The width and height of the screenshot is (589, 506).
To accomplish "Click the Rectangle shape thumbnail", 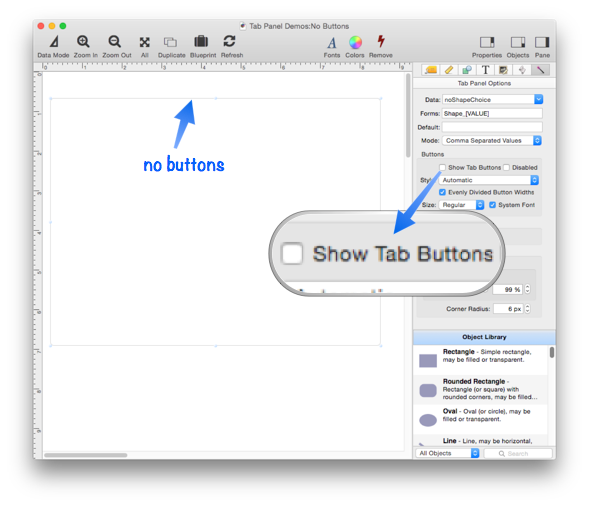I will coord(428,360).
